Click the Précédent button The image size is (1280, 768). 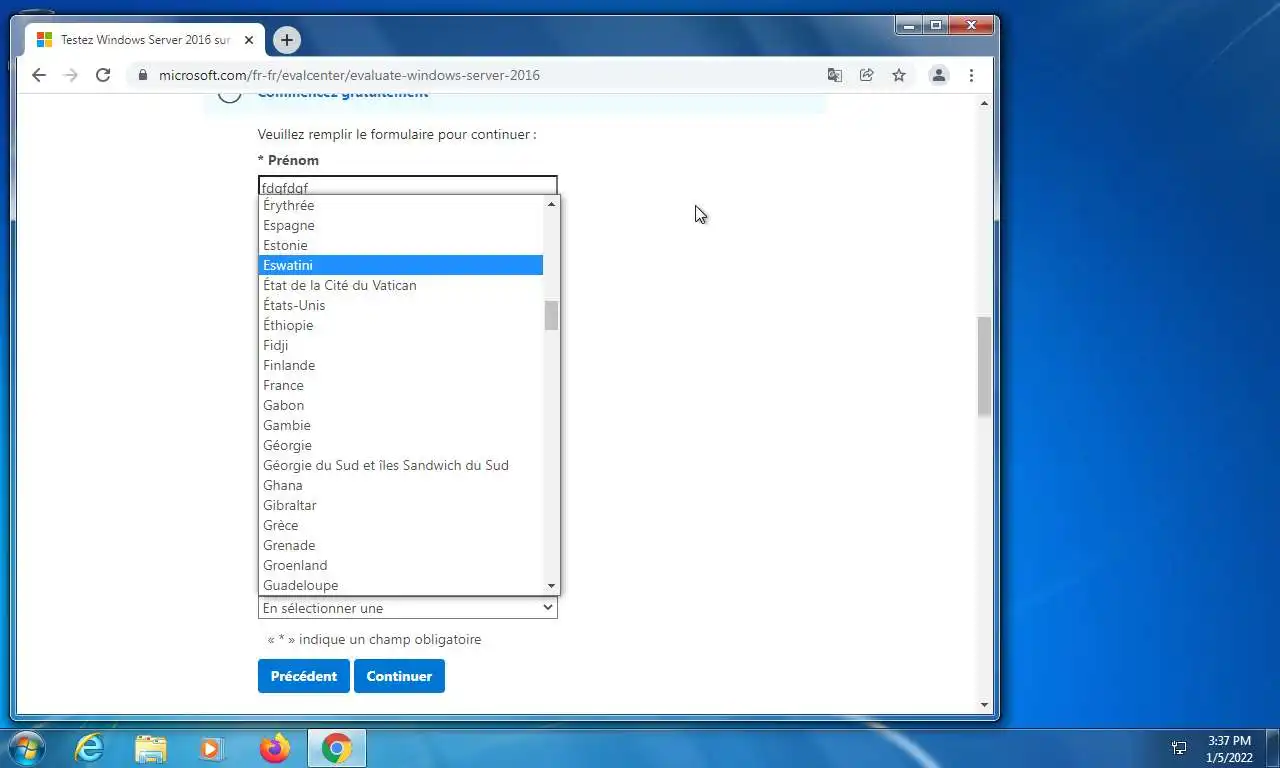304,676
